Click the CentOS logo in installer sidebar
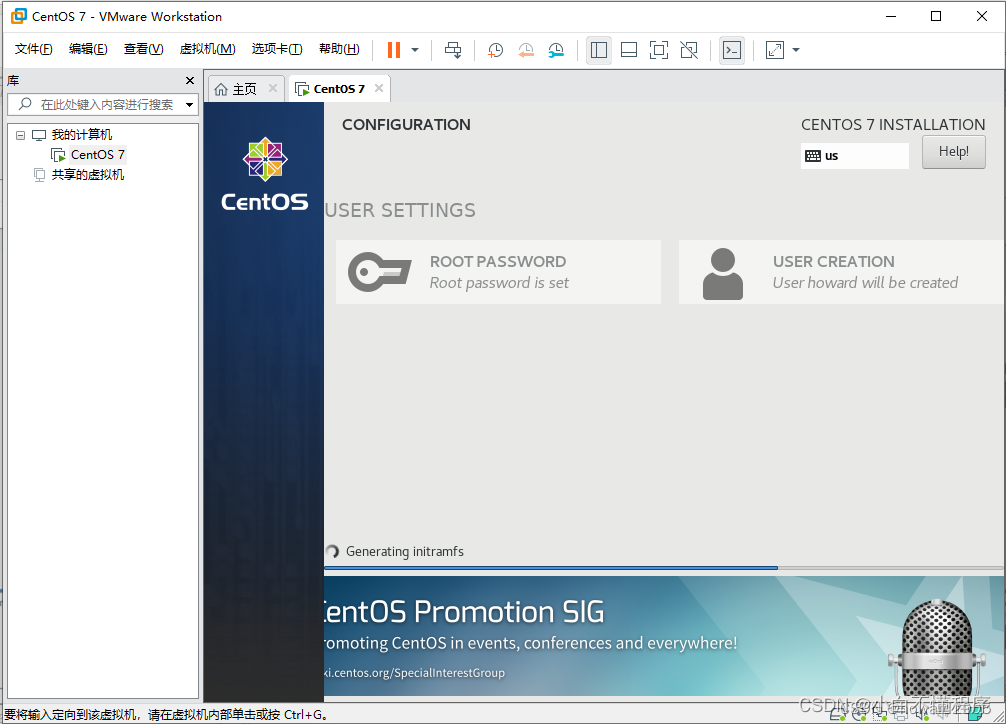1006x724 pixels. (264, 174)
